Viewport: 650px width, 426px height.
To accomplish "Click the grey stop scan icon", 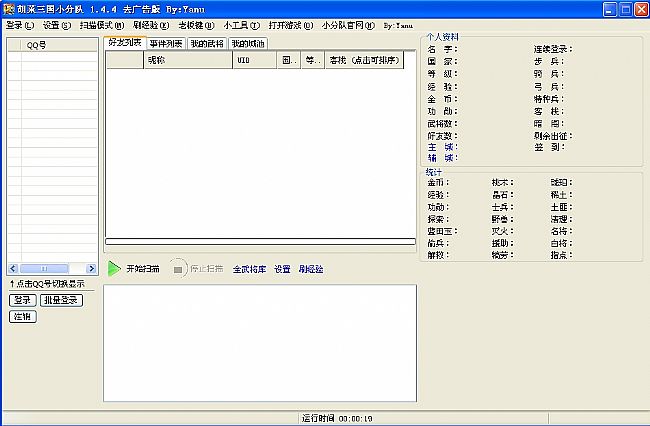I will coord(178,269).
